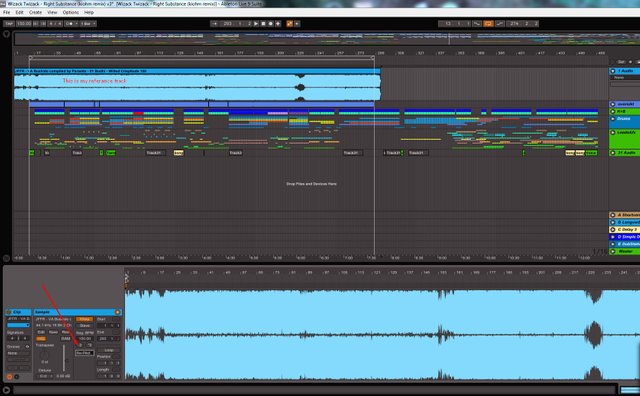Unfold the D Simple Delay return track
The height and width of the screenshot is (396, 640).
613,237
